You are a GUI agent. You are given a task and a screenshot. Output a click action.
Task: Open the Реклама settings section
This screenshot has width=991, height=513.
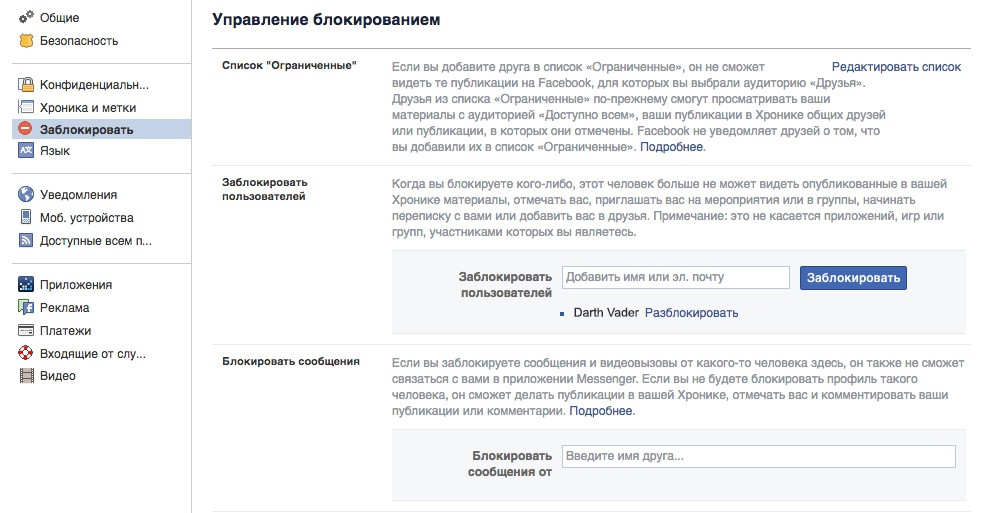(x=64, y=308)
